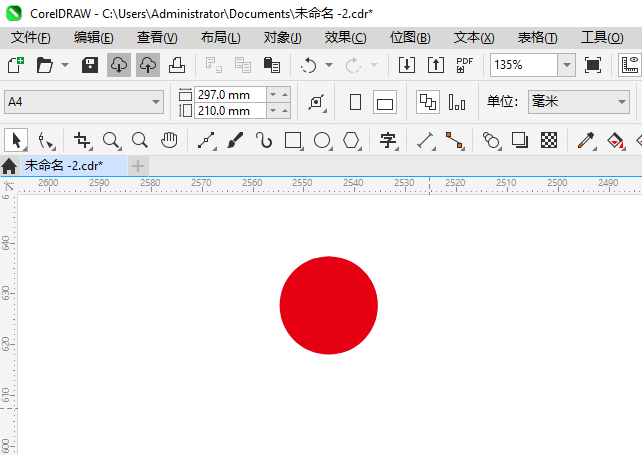Select the Crop tool
This screenshot has width=642, height=455.
coord(82,140)
